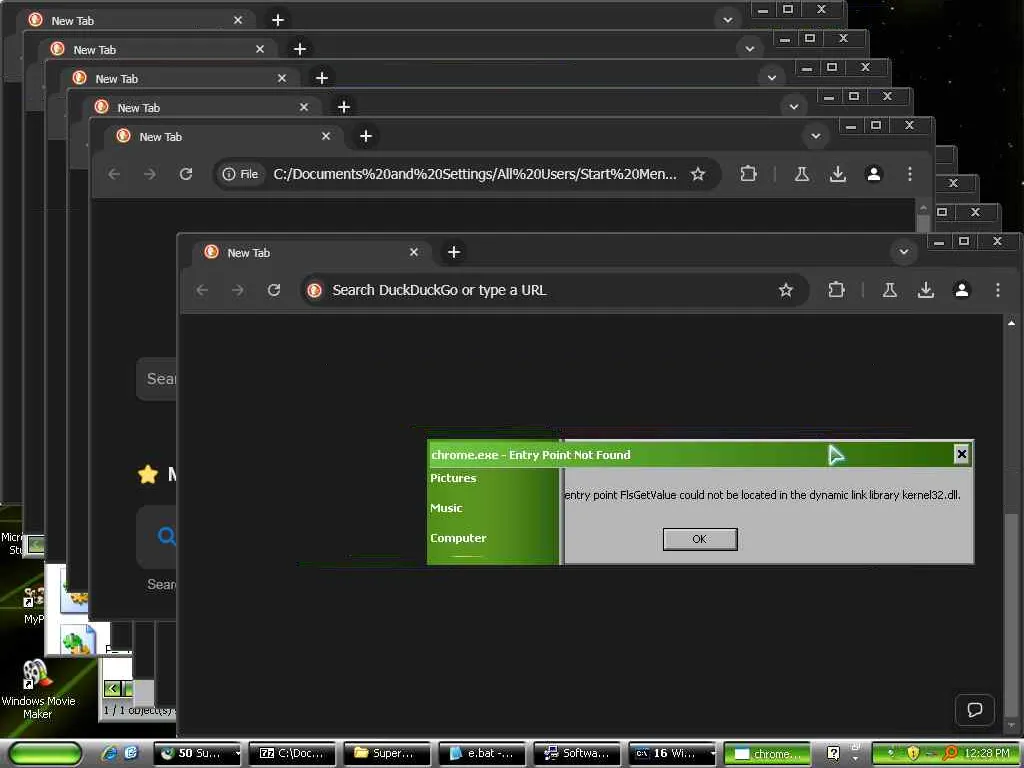Add new tab in file-path window
This screenshot has height=768, width=1024.
coord(366,136)
